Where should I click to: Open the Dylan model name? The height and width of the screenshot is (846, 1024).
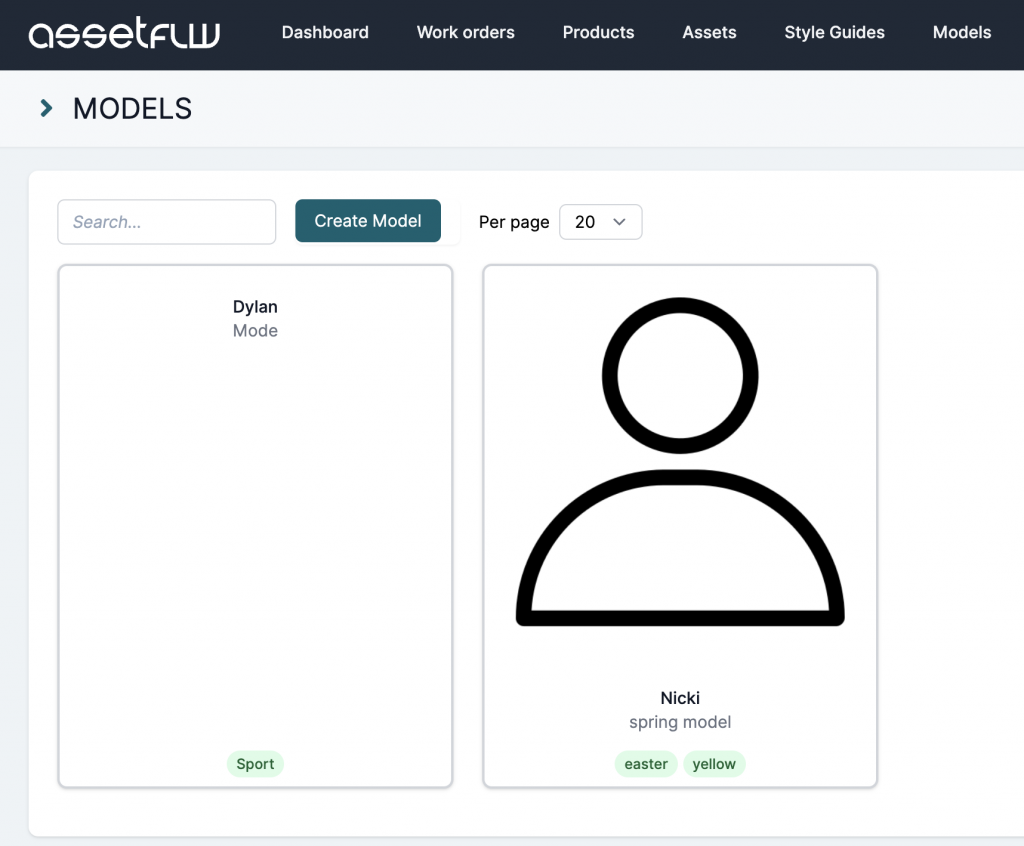pos(255,307)
